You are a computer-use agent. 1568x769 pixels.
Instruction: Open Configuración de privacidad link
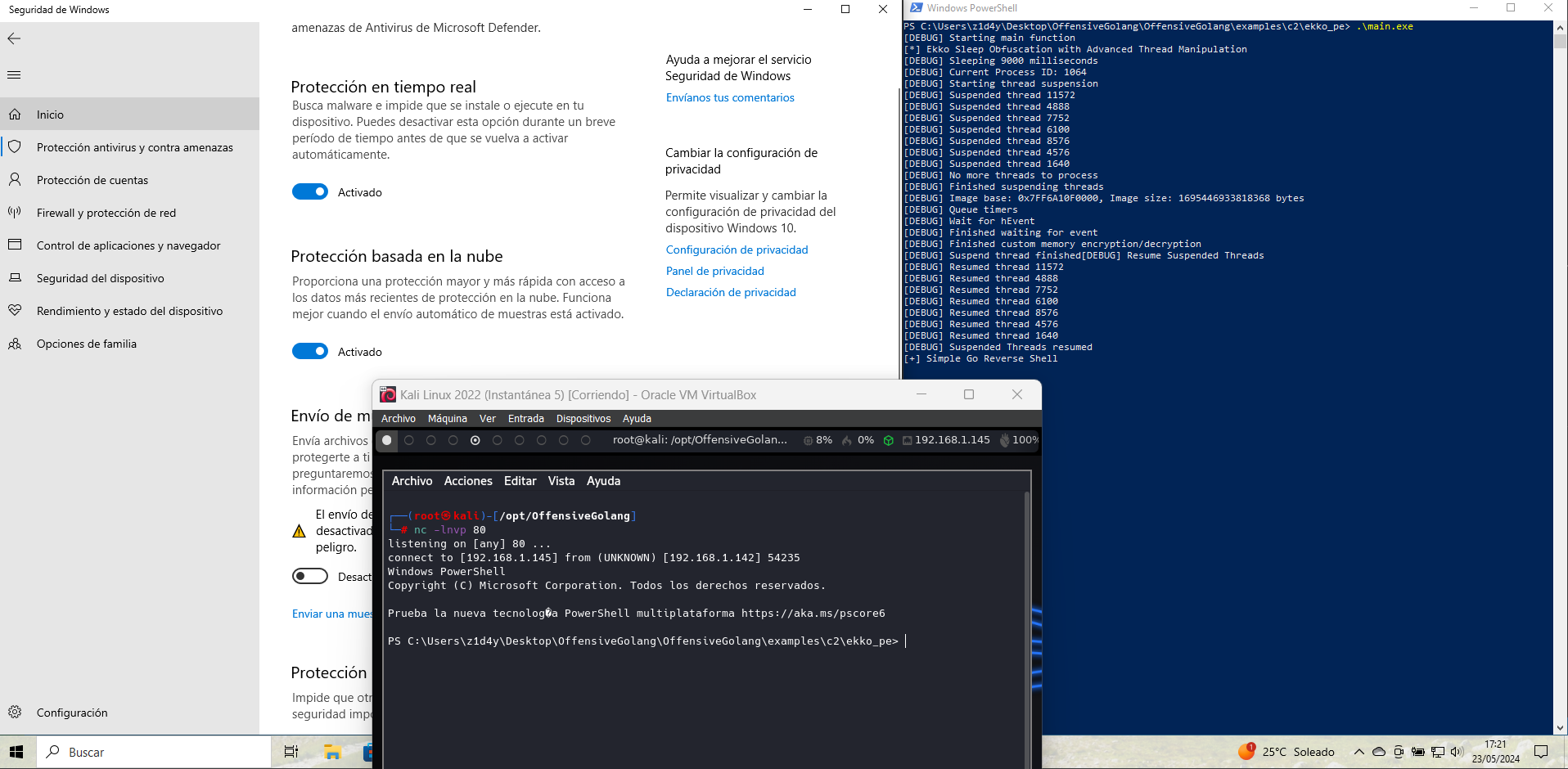click(737, 250)
